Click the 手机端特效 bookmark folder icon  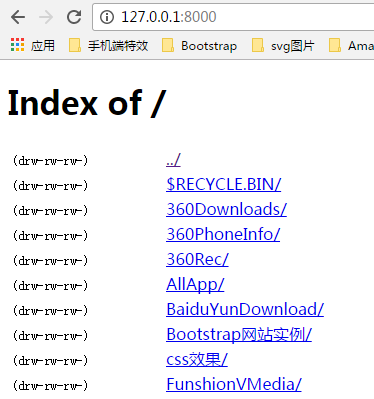75,45
